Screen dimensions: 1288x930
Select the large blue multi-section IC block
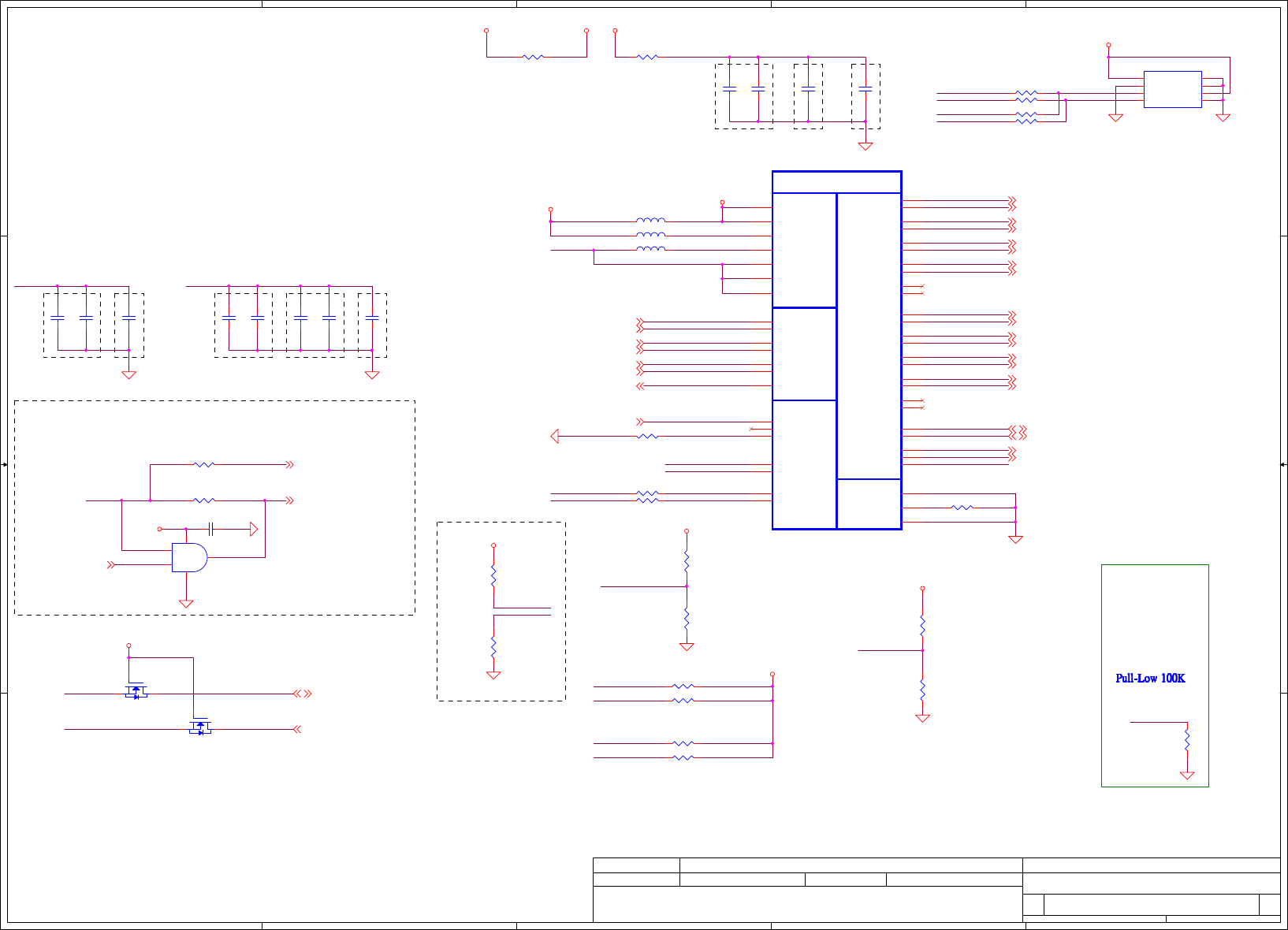(x=836, y=350)
